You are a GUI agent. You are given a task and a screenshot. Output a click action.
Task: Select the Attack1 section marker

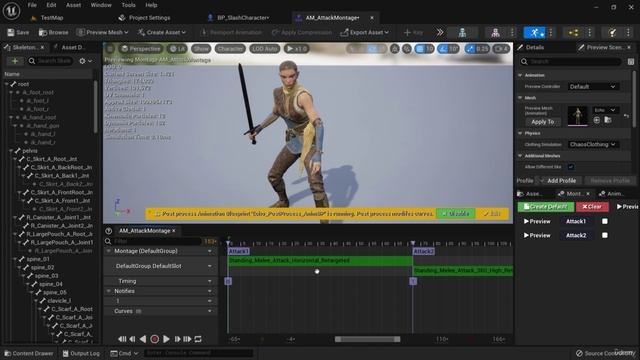point(239,251)
